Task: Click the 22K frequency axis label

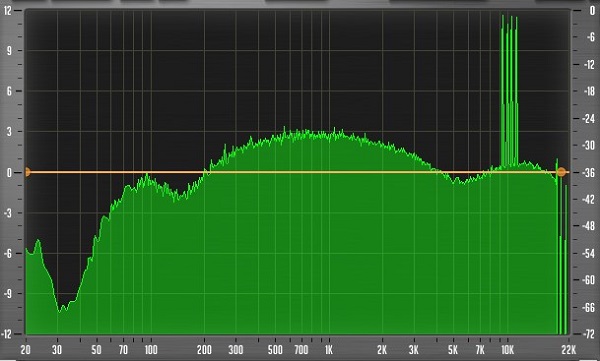Action: 569,350
